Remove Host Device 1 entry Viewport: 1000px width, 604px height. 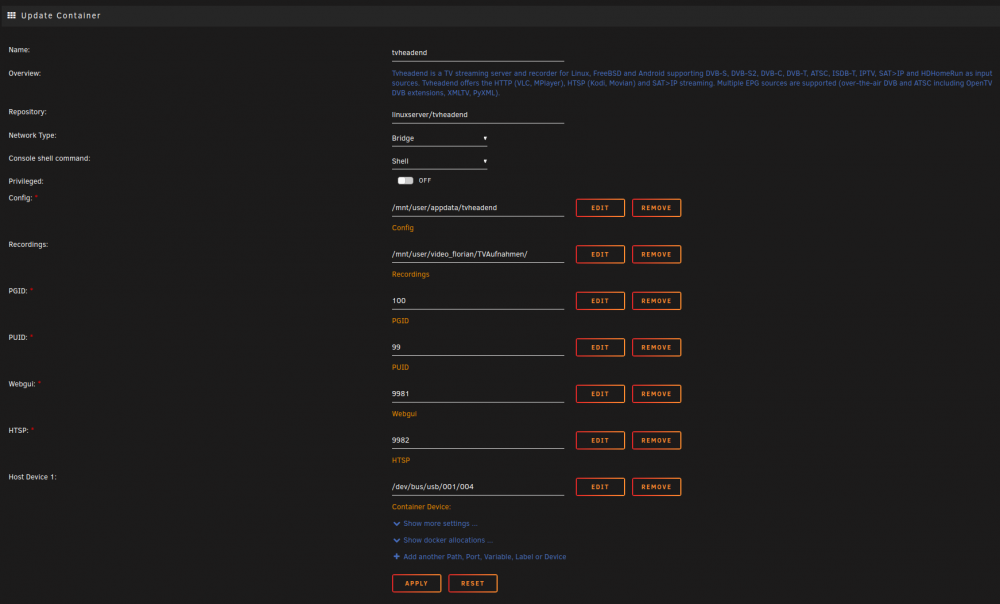click(x=656, y=487)
